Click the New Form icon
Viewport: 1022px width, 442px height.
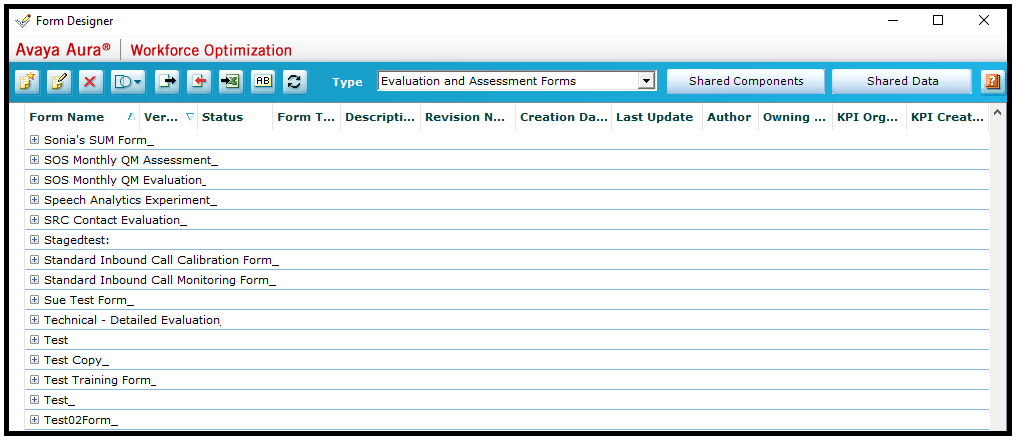pos(27,81)
